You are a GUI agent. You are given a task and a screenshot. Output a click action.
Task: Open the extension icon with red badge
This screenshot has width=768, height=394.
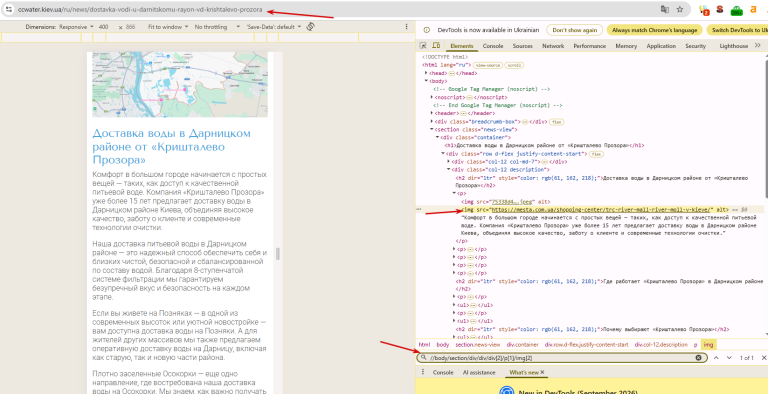704,10
